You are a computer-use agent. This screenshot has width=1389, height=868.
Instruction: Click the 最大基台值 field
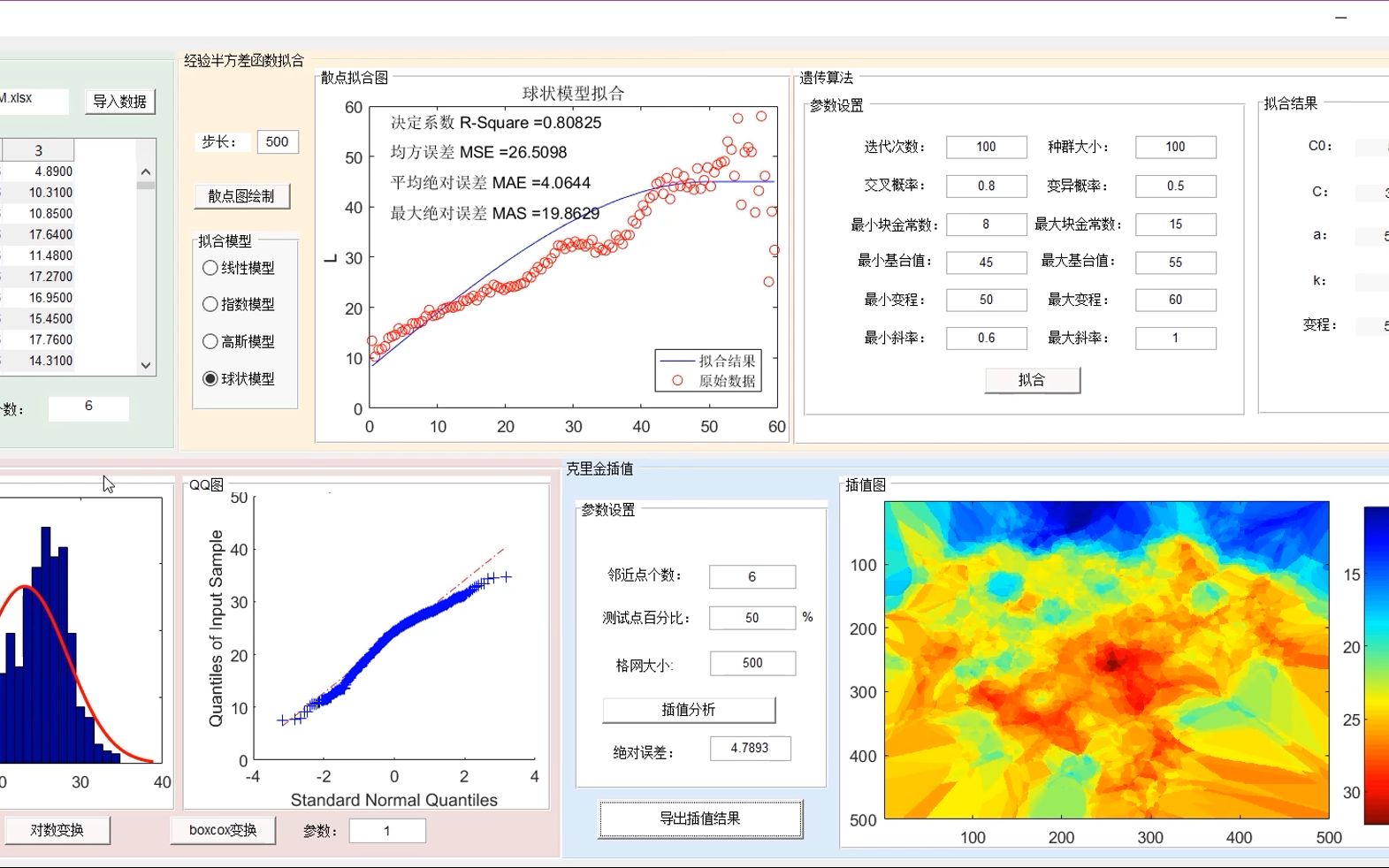[x=1176, y=263]
